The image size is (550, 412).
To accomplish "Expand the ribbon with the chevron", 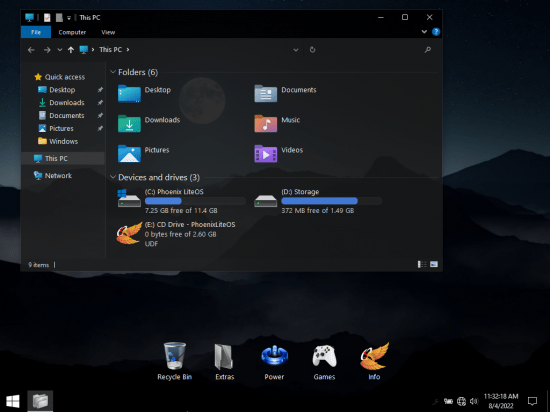I will click(424, 32).
